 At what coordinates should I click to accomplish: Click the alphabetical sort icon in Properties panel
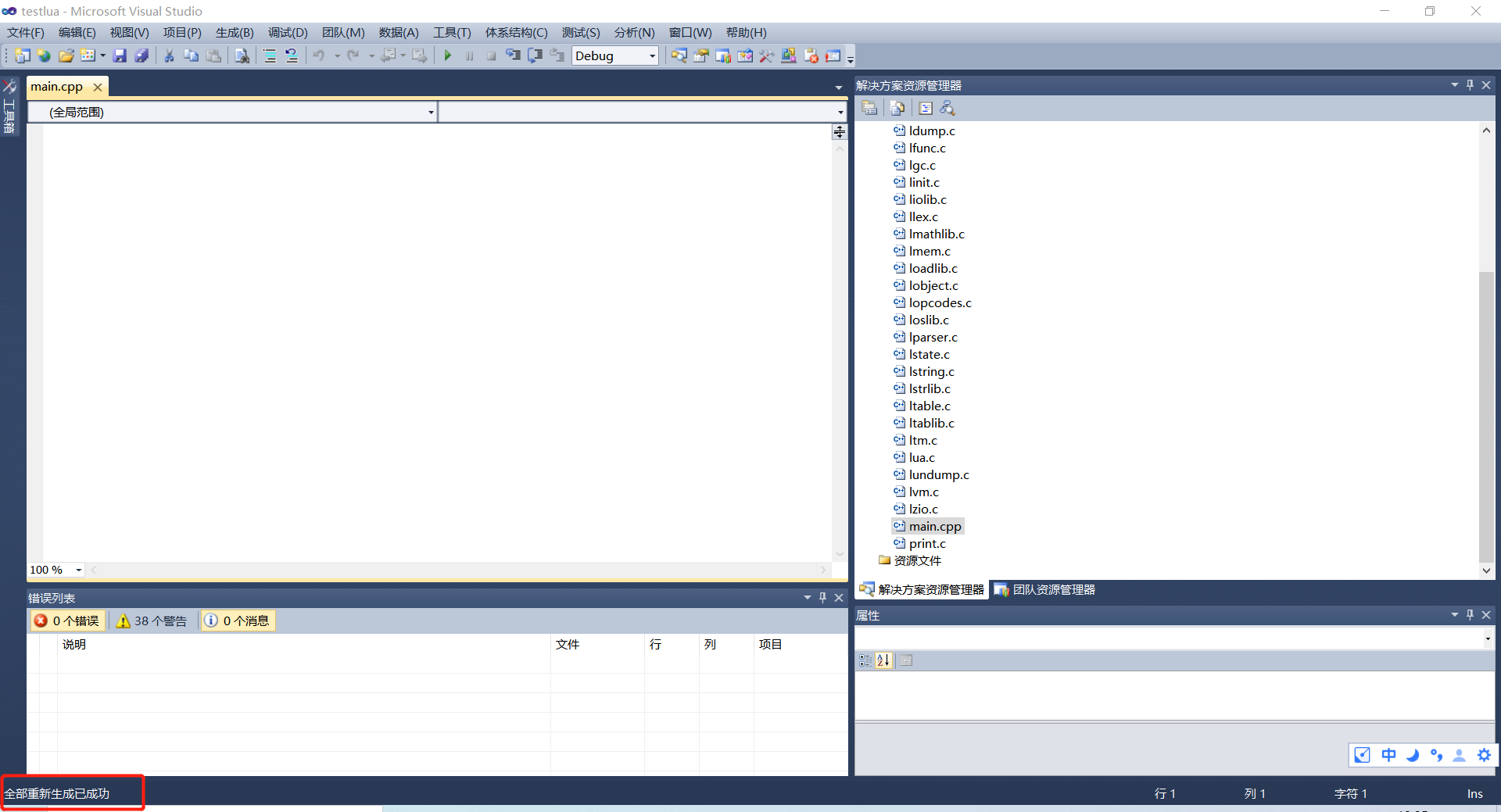(883, 660)
